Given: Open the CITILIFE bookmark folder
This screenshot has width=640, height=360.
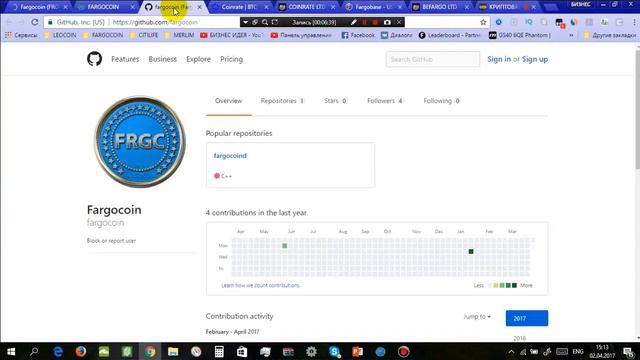Looking at the screenshot, I should pyautogui.click(x=144, y=36).
